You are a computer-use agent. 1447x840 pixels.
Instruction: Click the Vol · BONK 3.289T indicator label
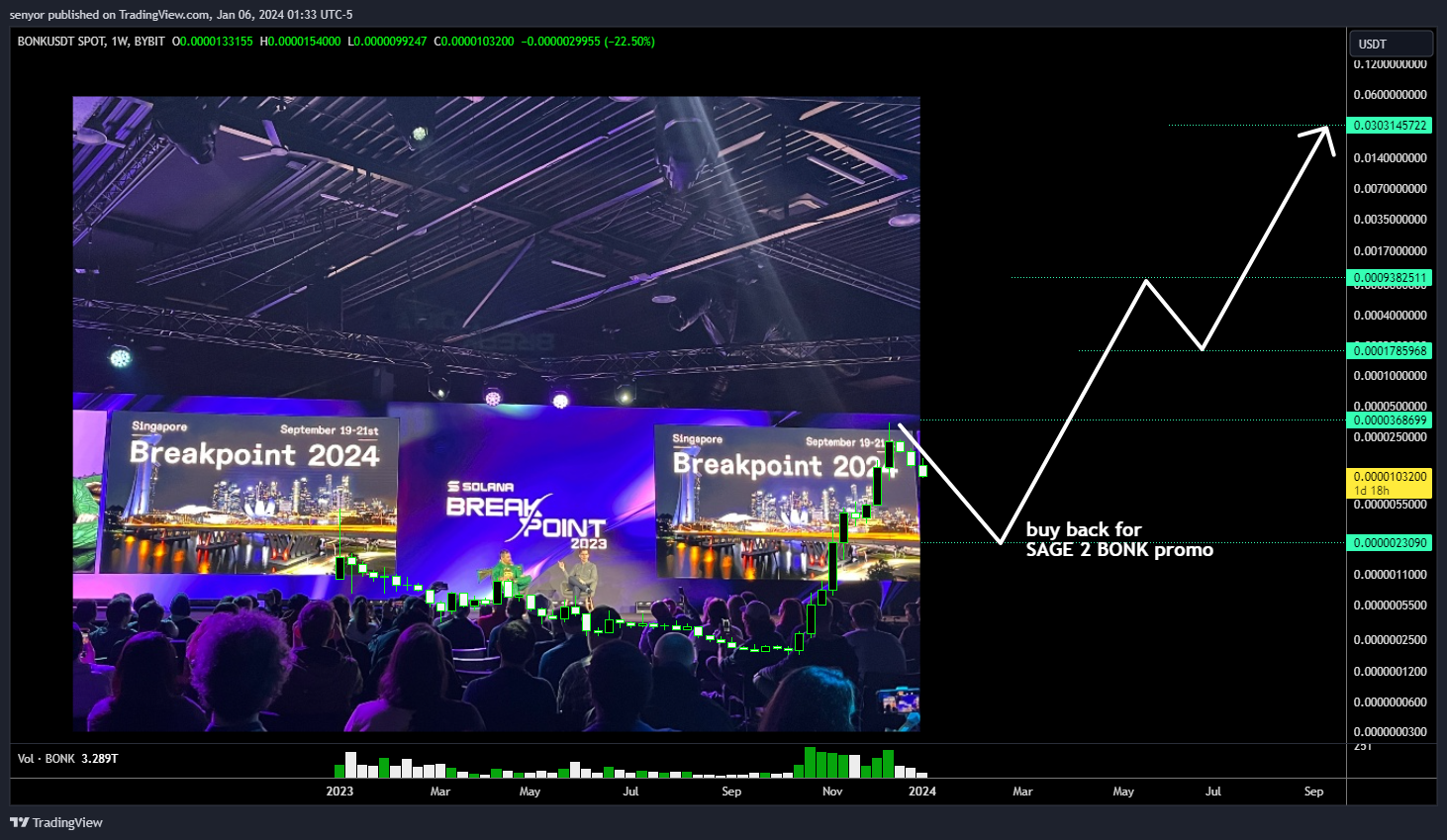(x=67, y=759)
